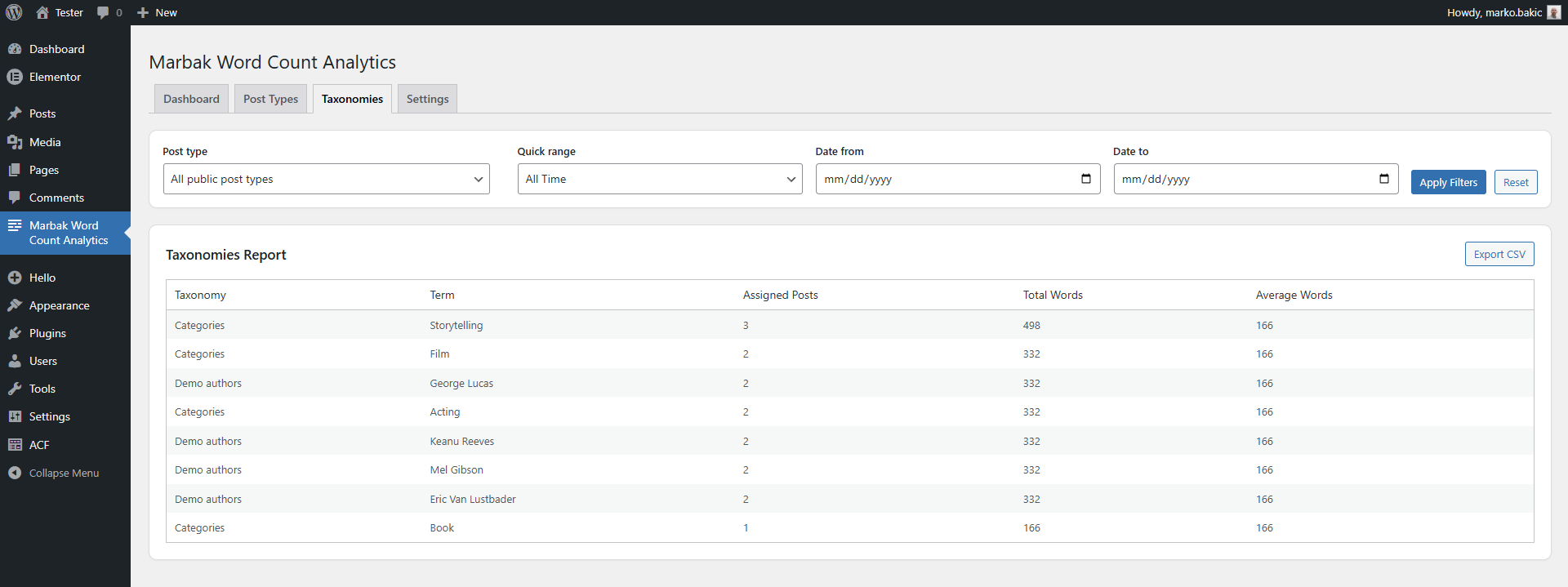Open calendar picker in Date from field
Image resolution: width=1568 pixels, height=587 pixels.
coord(1085,179)
